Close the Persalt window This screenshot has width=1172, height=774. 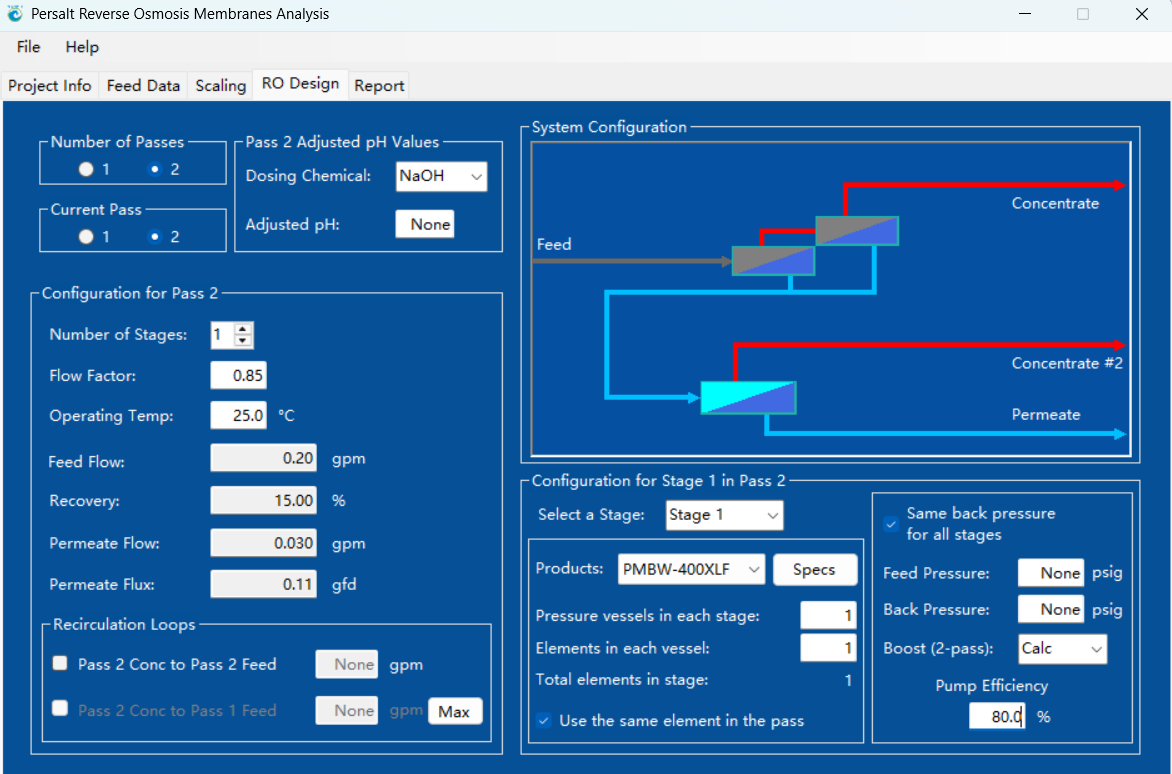point(1141,14)
